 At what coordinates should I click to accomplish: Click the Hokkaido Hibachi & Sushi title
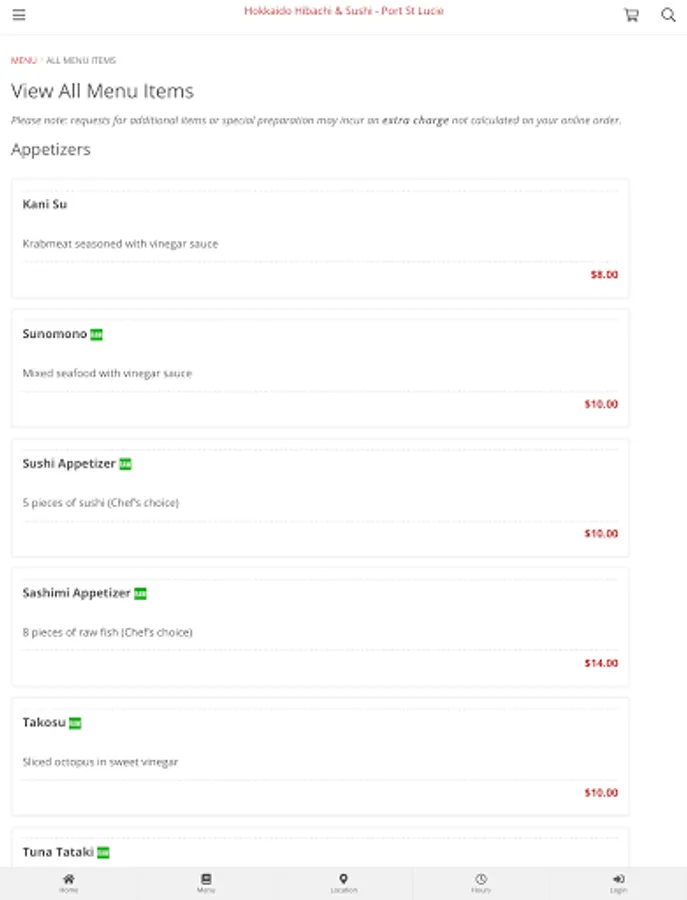tap(343, 11)
